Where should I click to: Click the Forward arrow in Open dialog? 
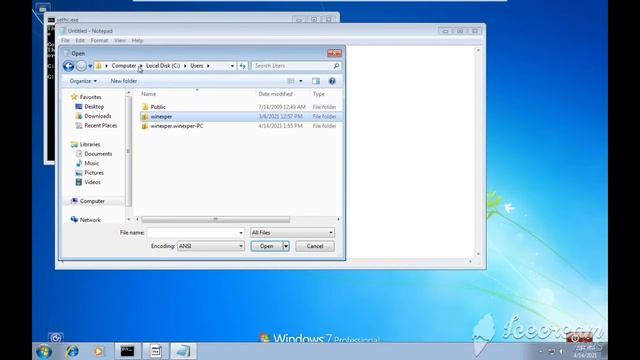pyautogui.click(x=81, y=66)
